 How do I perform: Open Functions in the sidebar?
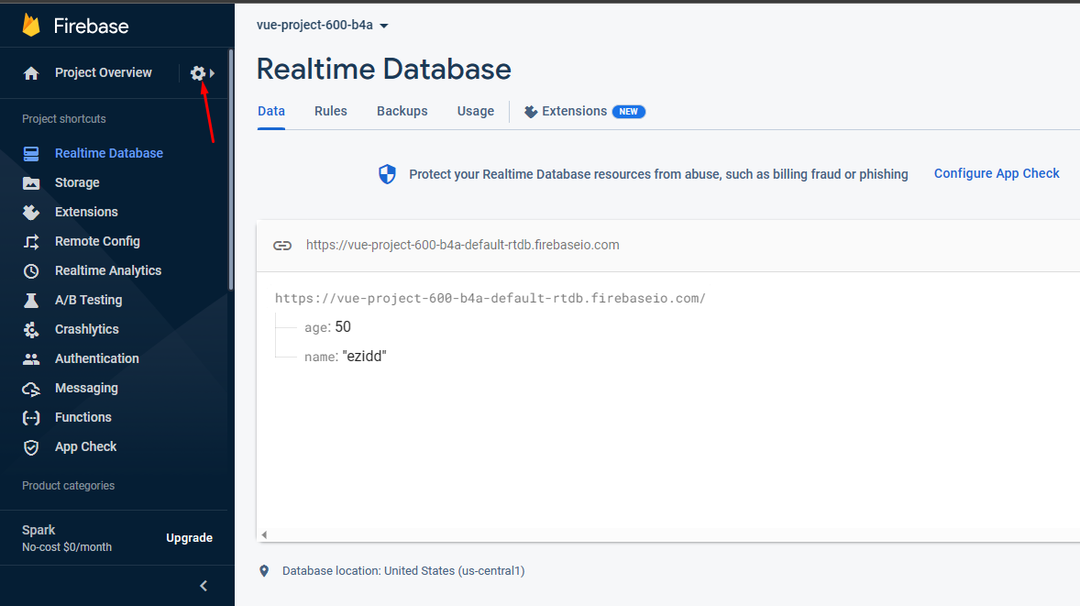click(33, 417)
